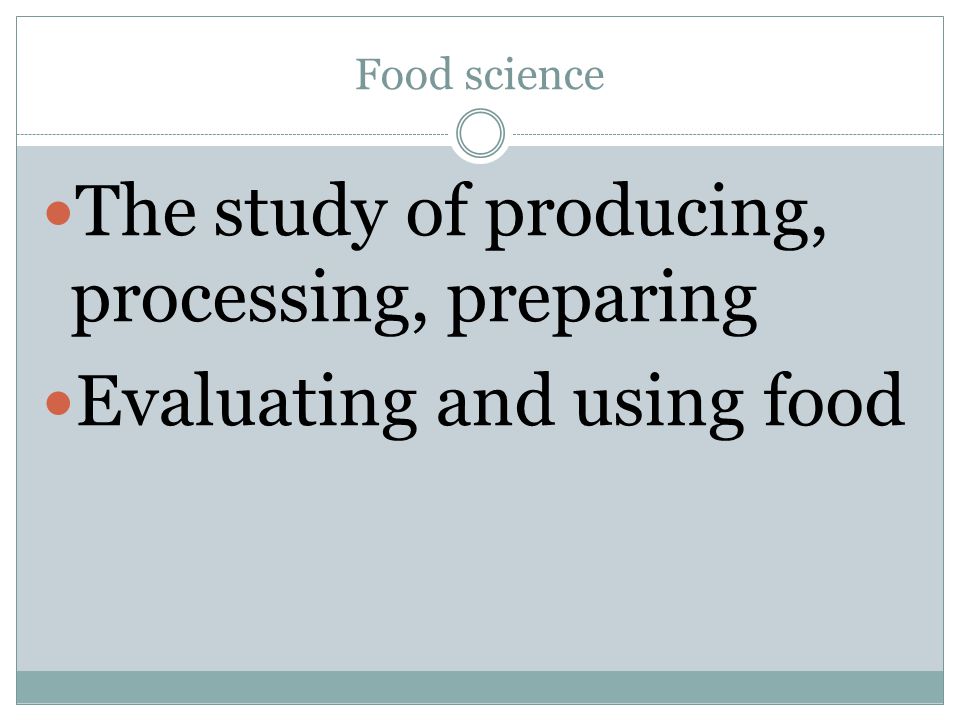960x720 pixels.
Task: Click the word 'science' in the title
Action: pos(534,76)
